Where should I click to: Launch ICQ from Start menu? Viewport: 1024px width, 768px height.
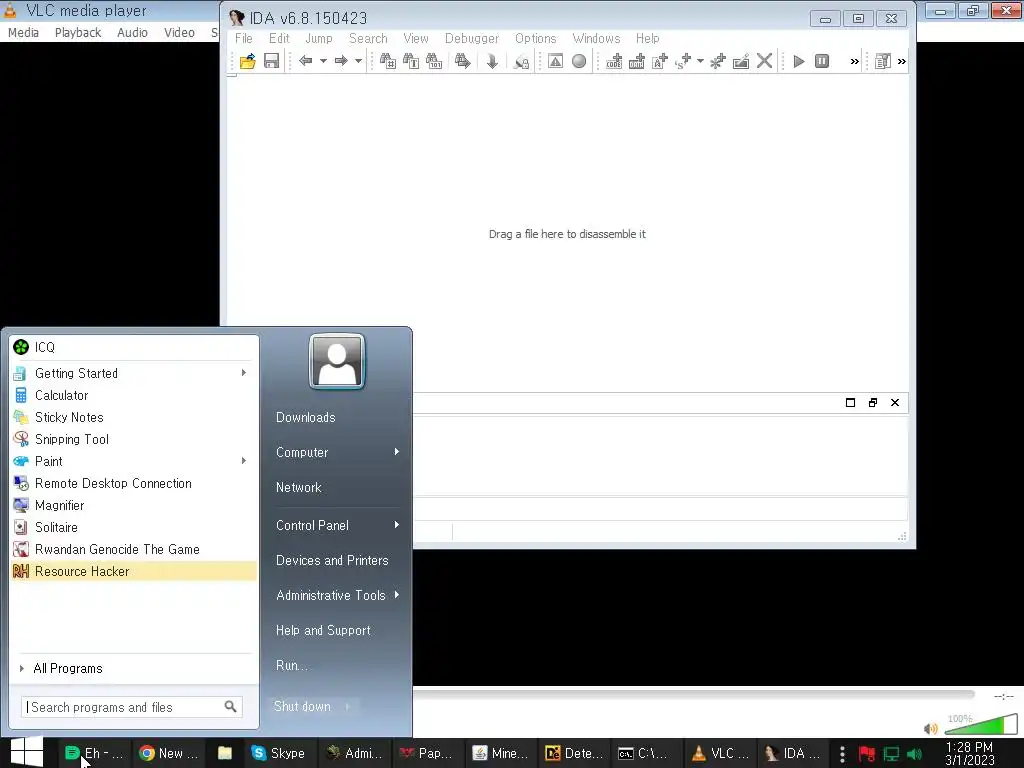pyautogui.click(x=134, y=347)
